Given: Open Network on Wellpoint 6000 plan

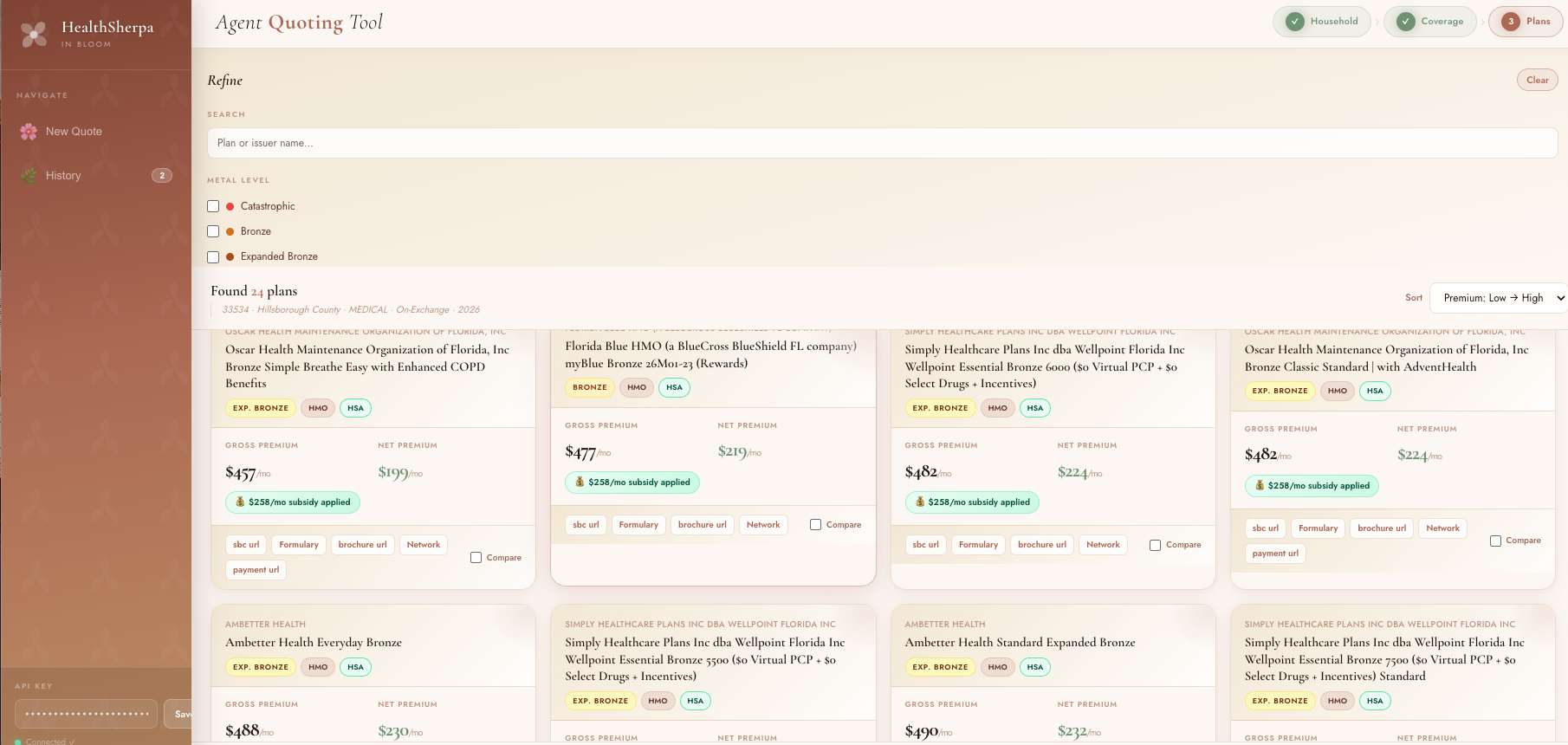Looking at the screenshot, I should pyautogui.click(x=1104, y=545).
